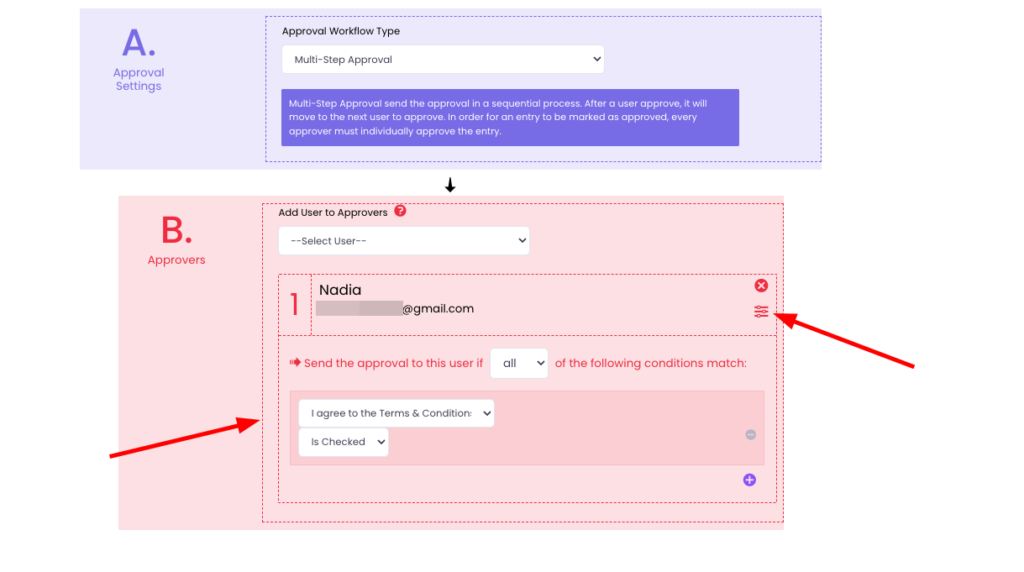Click approver step number 1
The width and height of the screenshot is (1024, 572).
294,304
